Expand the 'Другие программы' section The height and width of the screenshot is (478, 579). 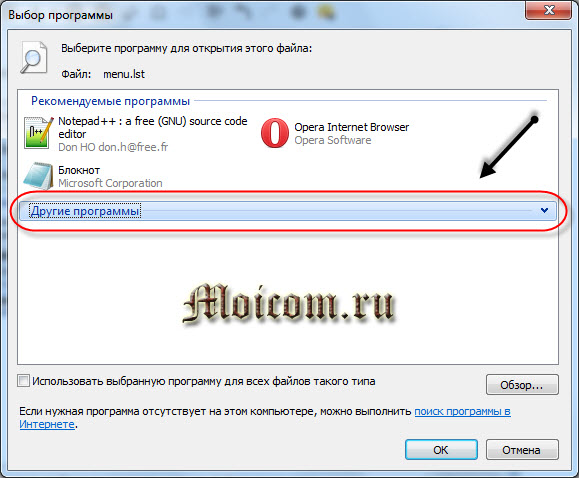288,211
